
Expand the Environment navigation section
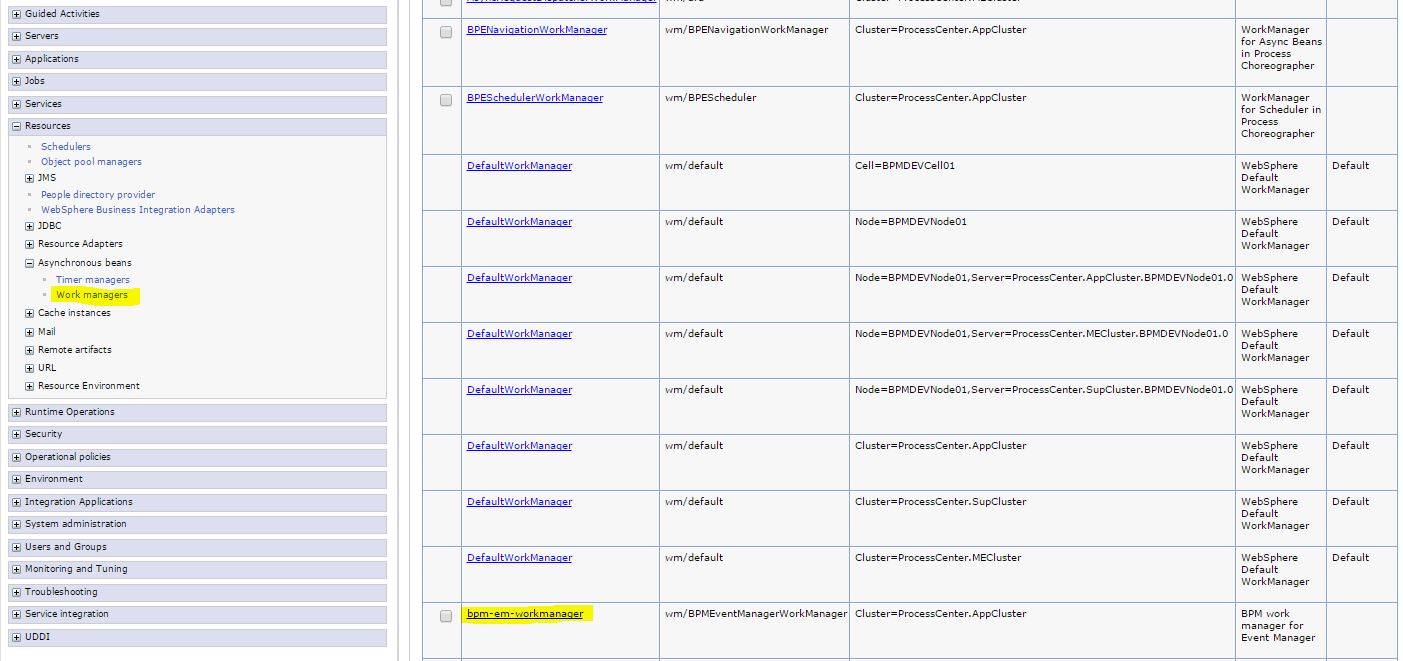pyautogui.click(x=16, y=479)
